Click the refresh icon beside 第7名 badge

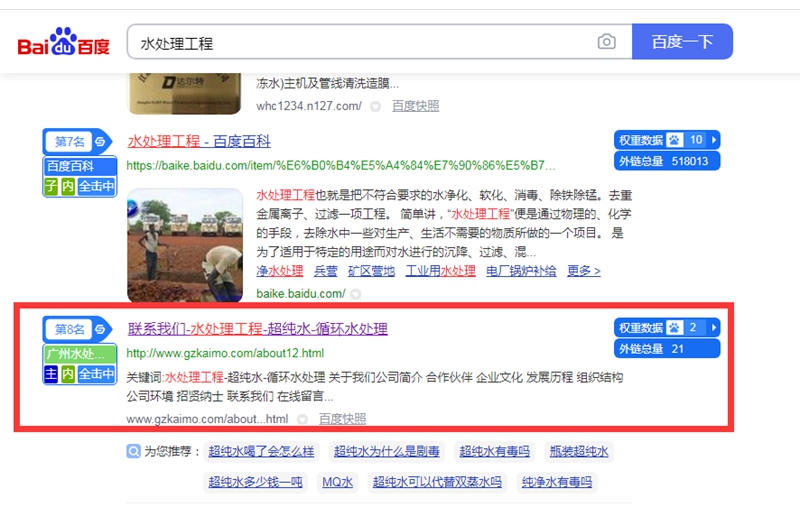101,141
